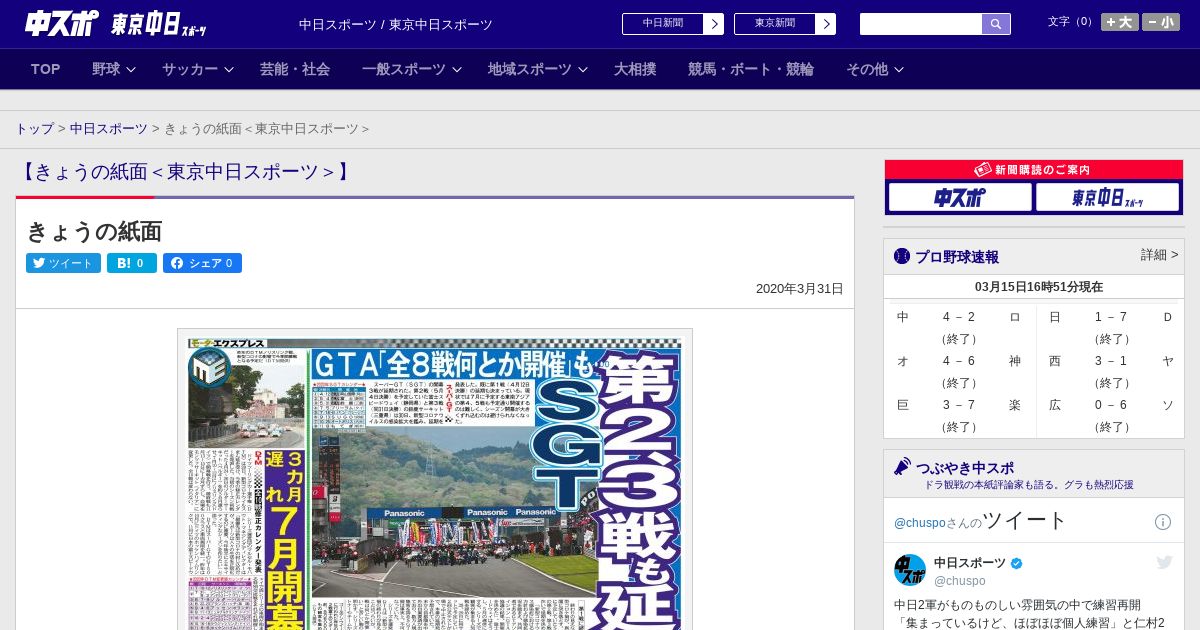Click the search magnifier button

point(996,24)
